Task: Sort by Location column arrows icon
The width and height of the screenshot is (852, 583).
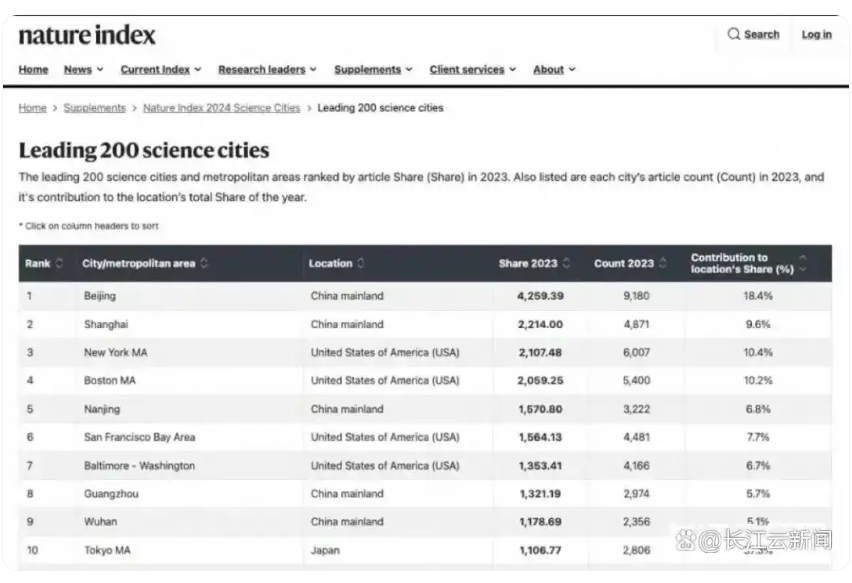Action: [360, 264]
